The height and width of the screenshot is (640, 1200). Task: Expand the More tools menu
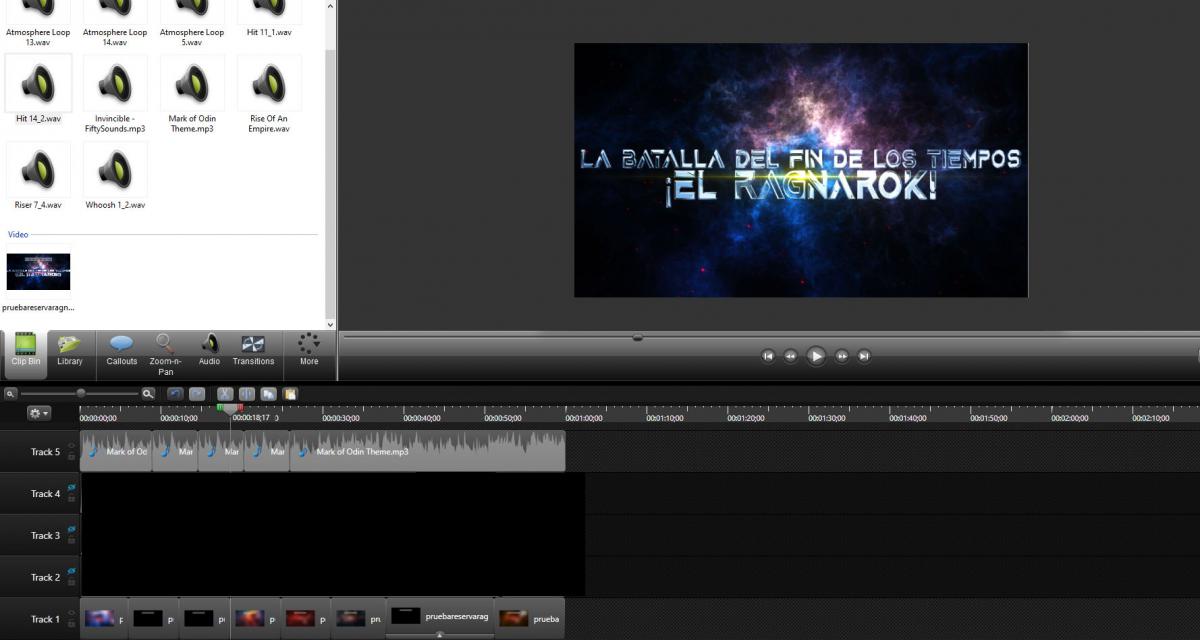(309, 350)
